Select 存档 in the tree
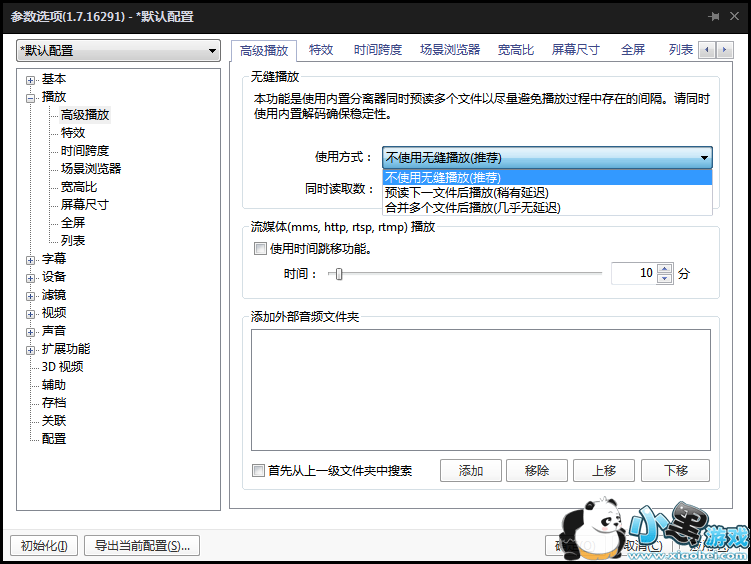751x564 pixels. [54, 403]
